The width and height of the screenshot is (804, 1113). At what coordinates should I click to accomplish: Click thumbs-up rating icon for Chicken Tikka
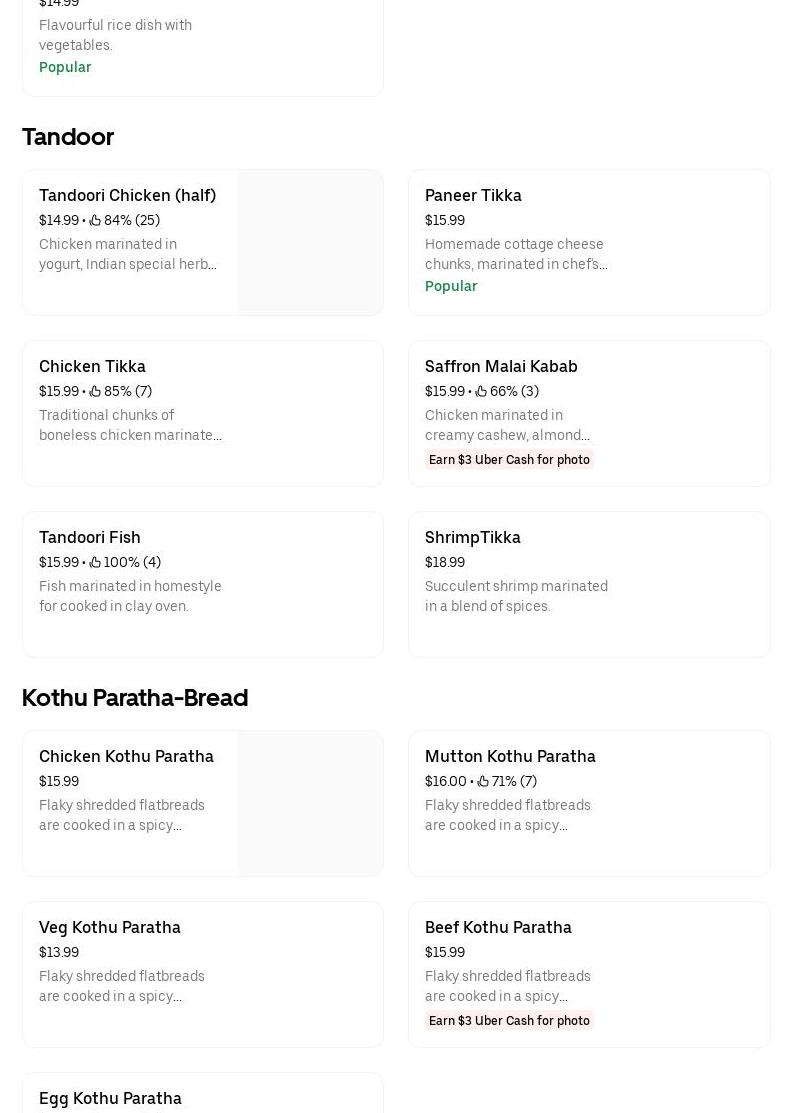tap(95, 392)
